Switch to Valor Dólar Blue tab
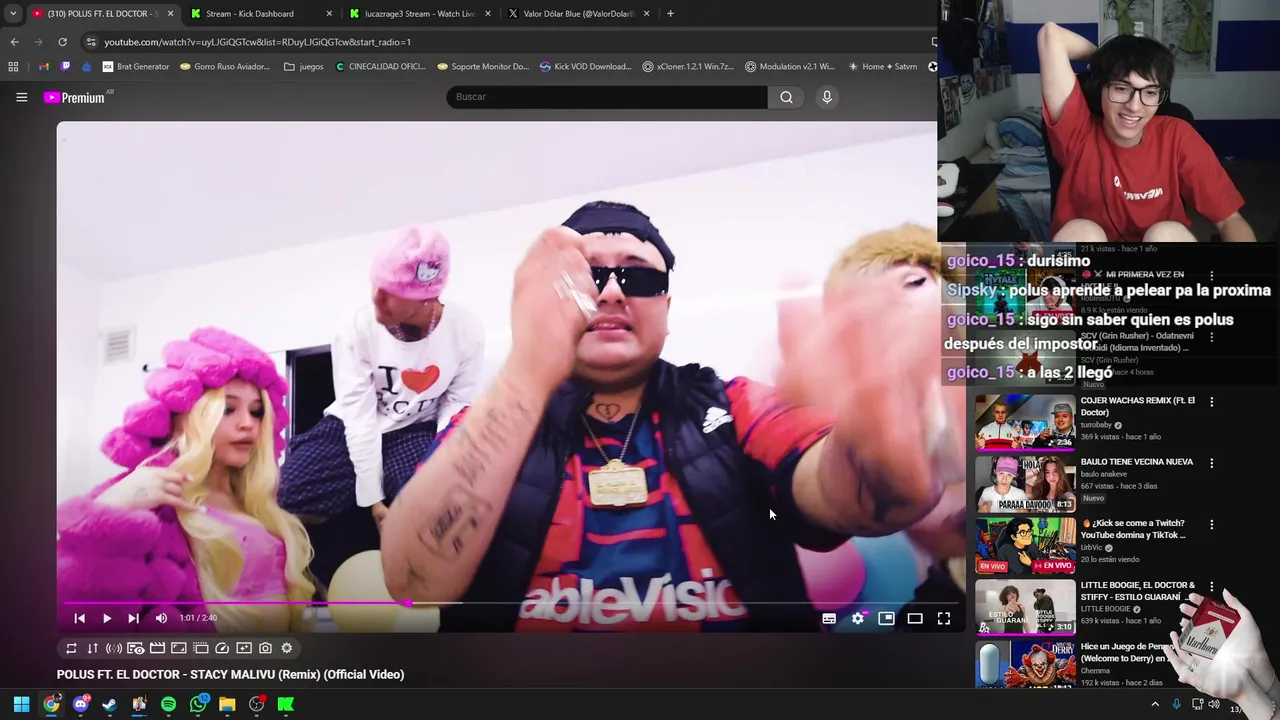Viewport: 1280px width, 720px height. pos(577,14)
